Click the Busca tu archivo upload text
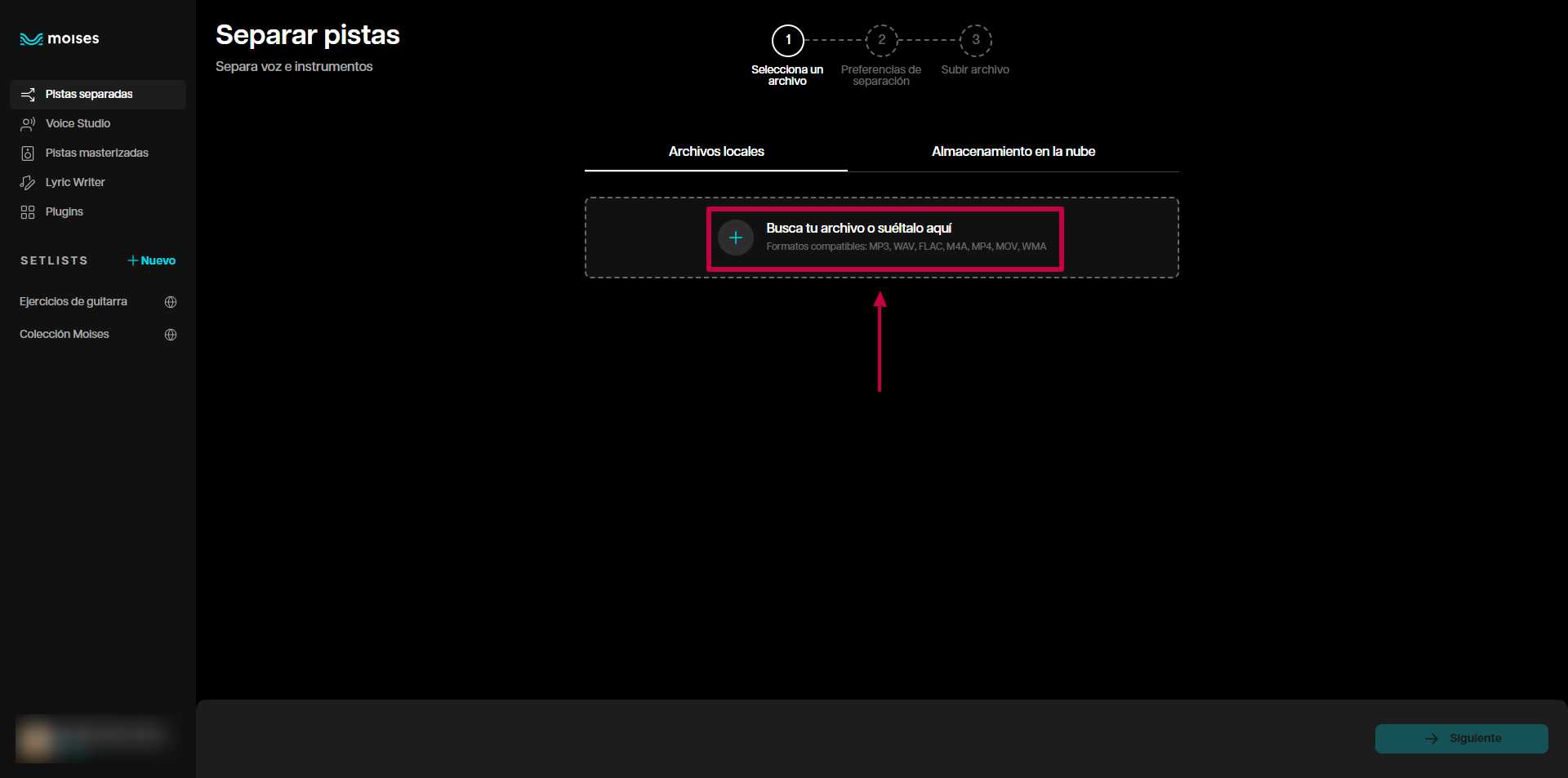This screenshot has height=778, width=1568. (x=858, y=229)
